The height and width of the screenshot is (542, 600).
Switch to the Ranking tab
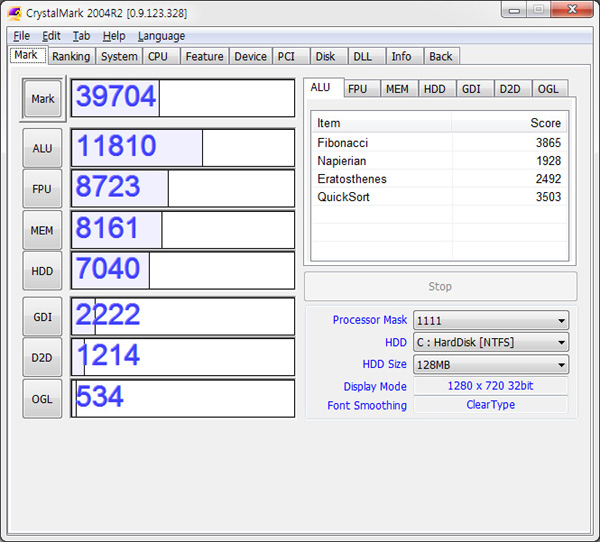coord(71,56)
